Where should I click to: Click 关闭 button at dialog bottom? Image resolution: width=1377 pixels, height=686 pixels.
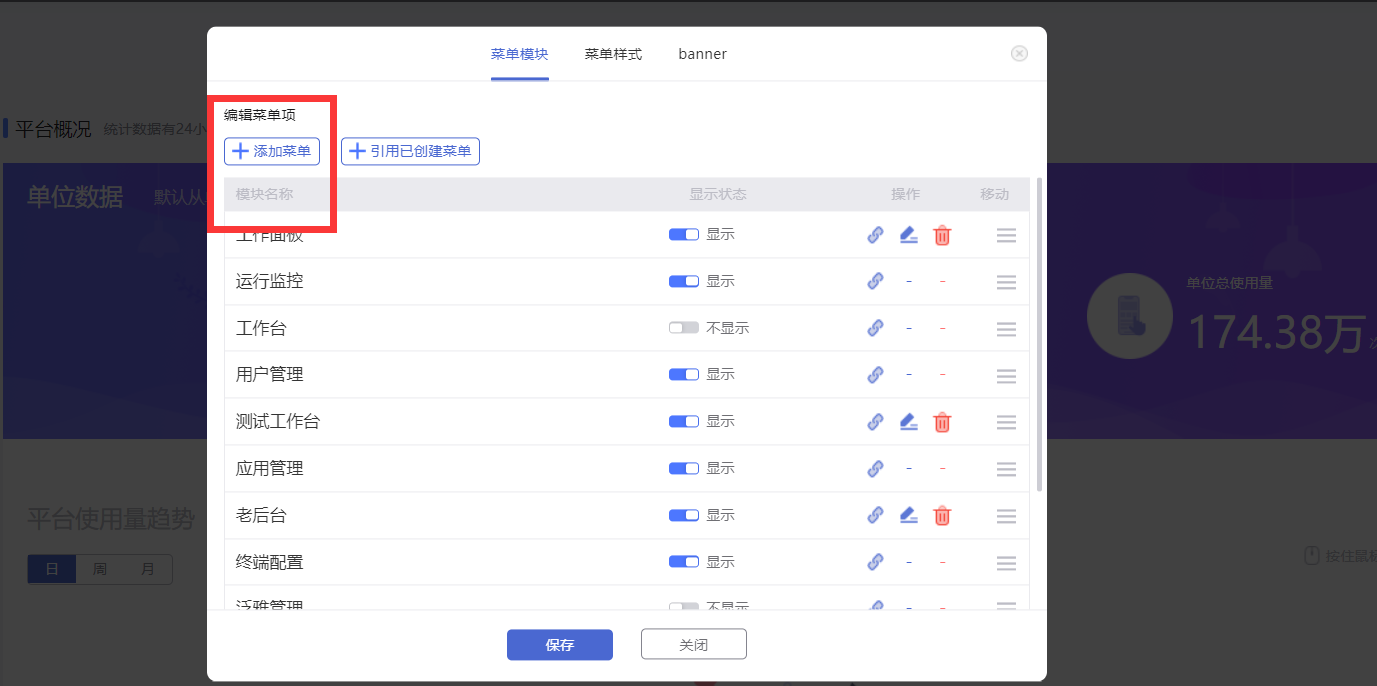694,645
